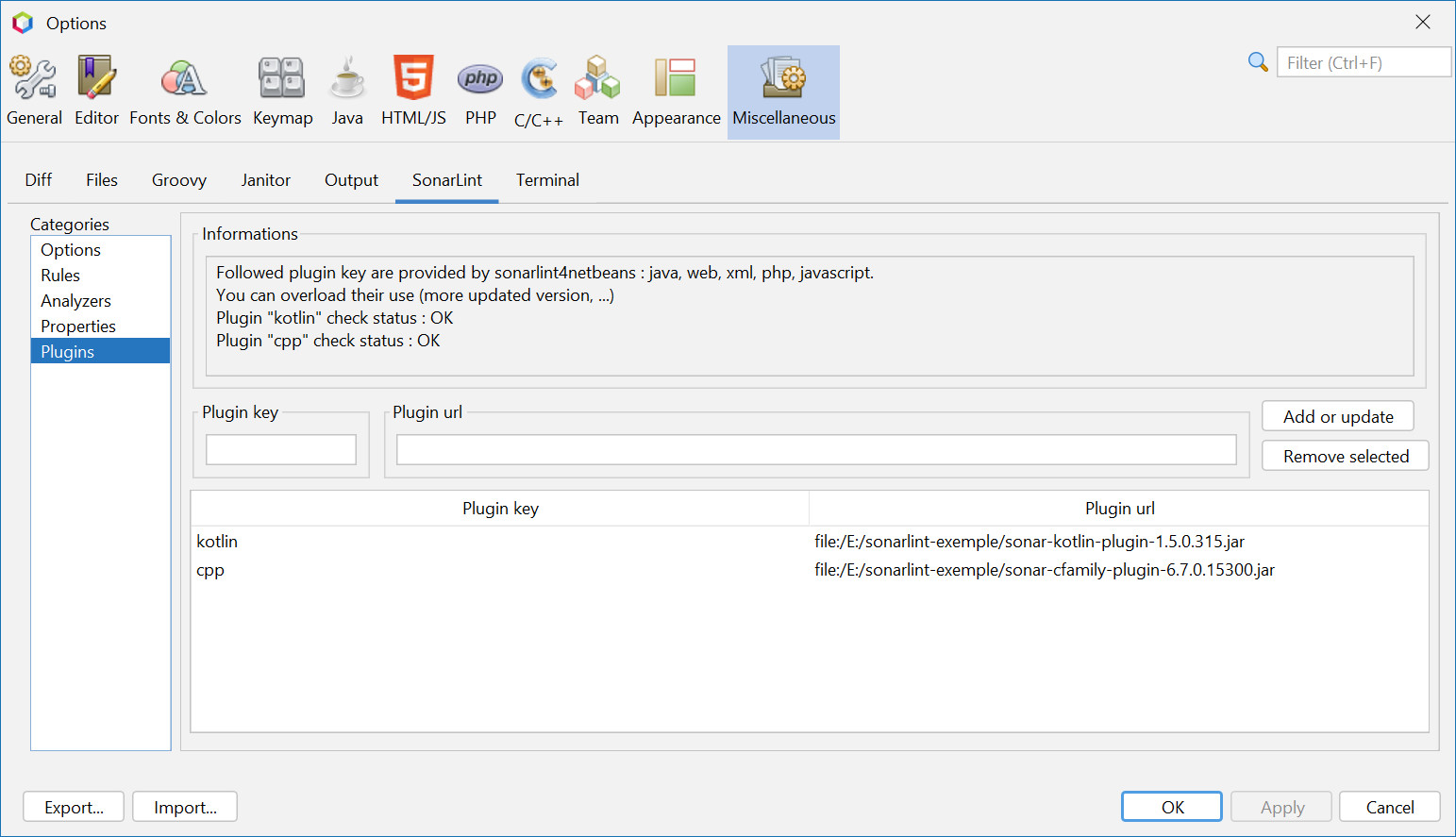Viewport: 1456px width, 837px height.
Task: Select the Appearance options icon
Action: tap(676, 91)
